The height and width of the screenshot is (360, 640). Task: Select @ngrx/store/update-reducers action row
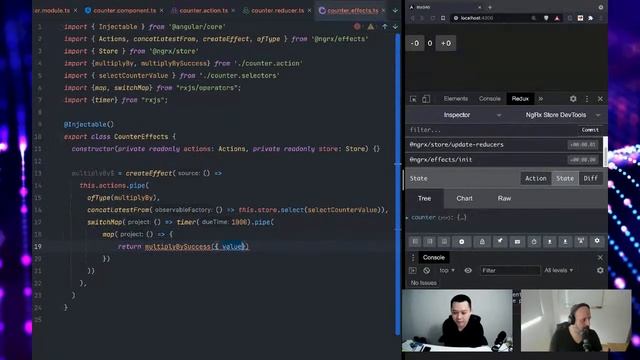[x=504, y=144]
